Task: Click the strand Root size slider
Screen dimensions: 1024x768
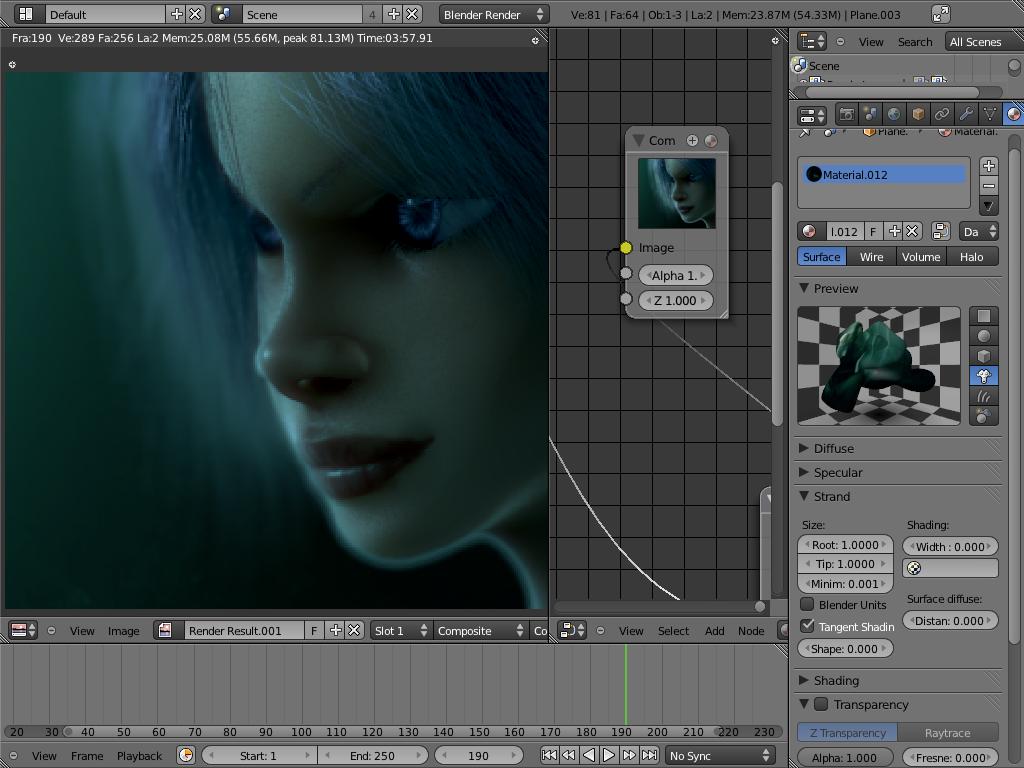Action: coord(845,545)
